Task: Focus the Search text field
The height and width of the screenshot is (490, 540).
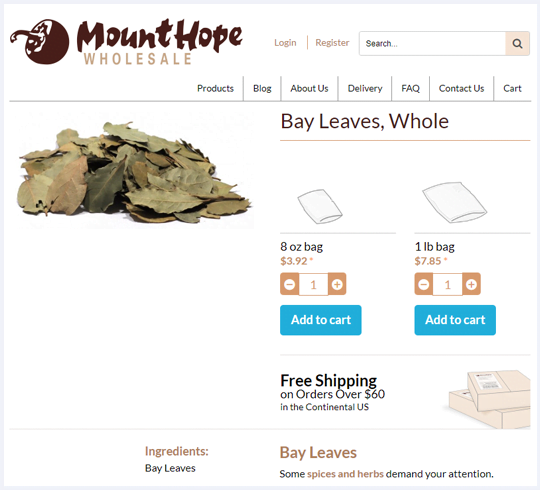Action: click(x=433, y=43)
